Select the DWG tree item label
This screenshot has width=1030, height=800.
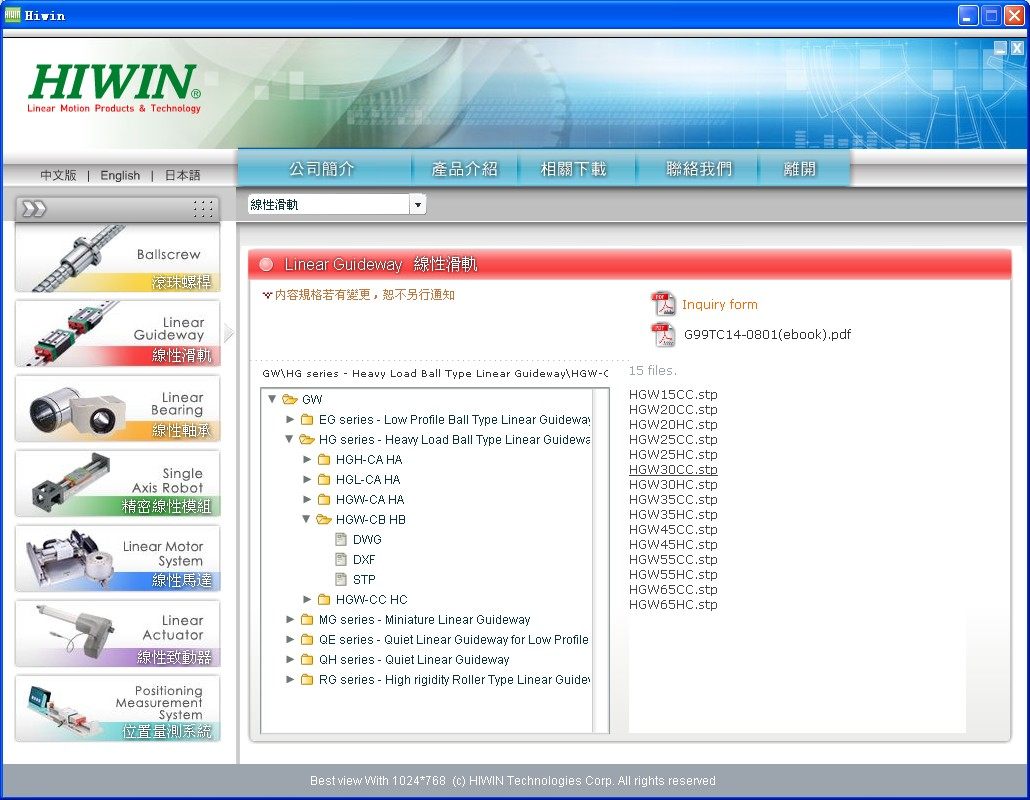(367, 539)
